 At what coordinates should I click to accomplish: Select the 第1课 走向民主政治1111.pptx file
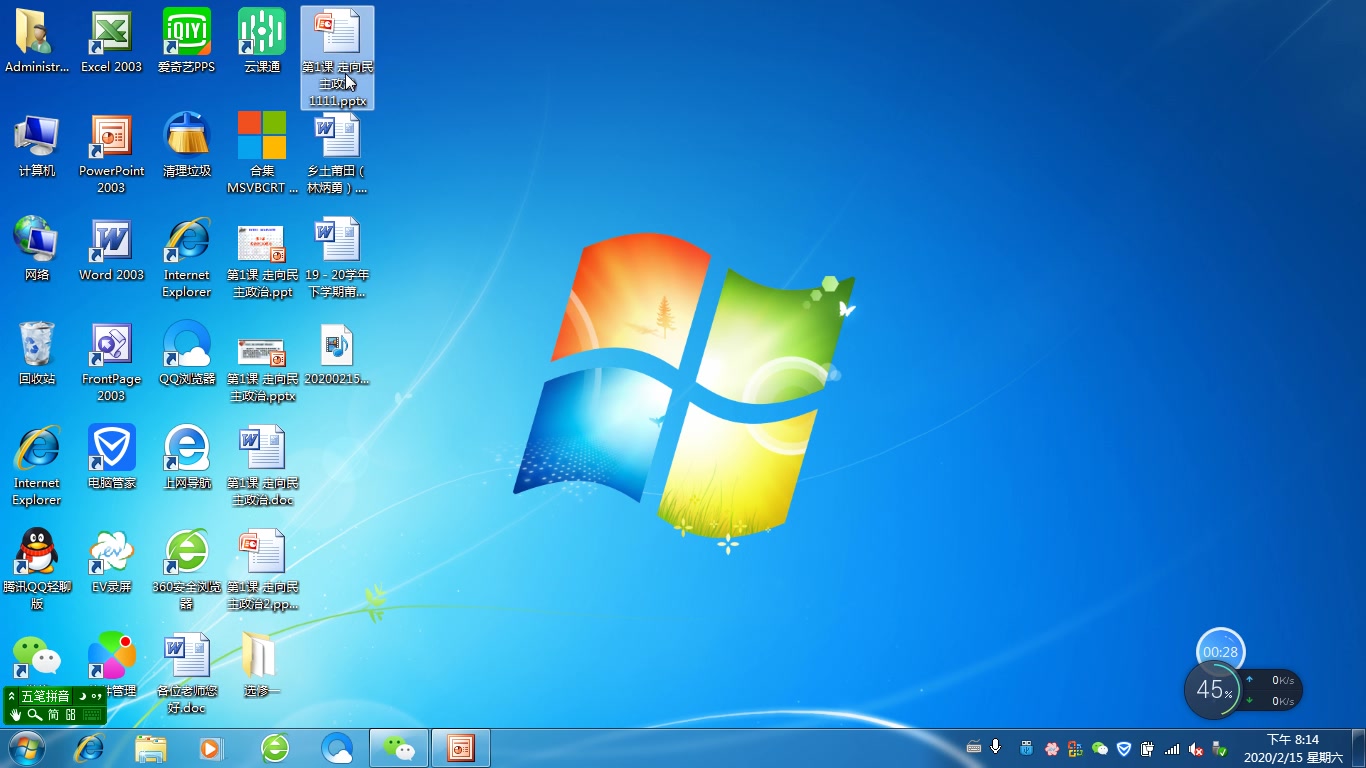[x=337, y=58]
